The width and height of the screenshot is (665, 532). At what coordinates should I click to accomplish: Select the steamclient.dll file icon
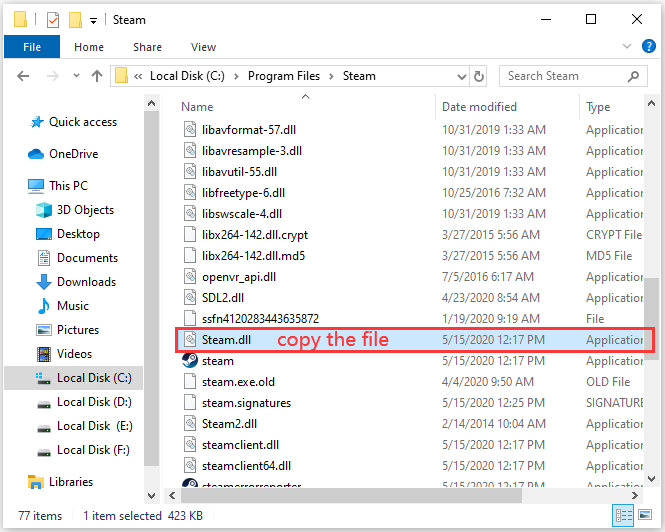[190, 445]
